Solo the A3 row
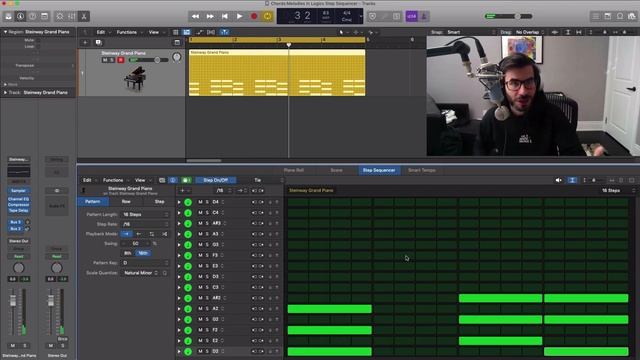This screenshot has height=360, width=640. pos(207,234)
